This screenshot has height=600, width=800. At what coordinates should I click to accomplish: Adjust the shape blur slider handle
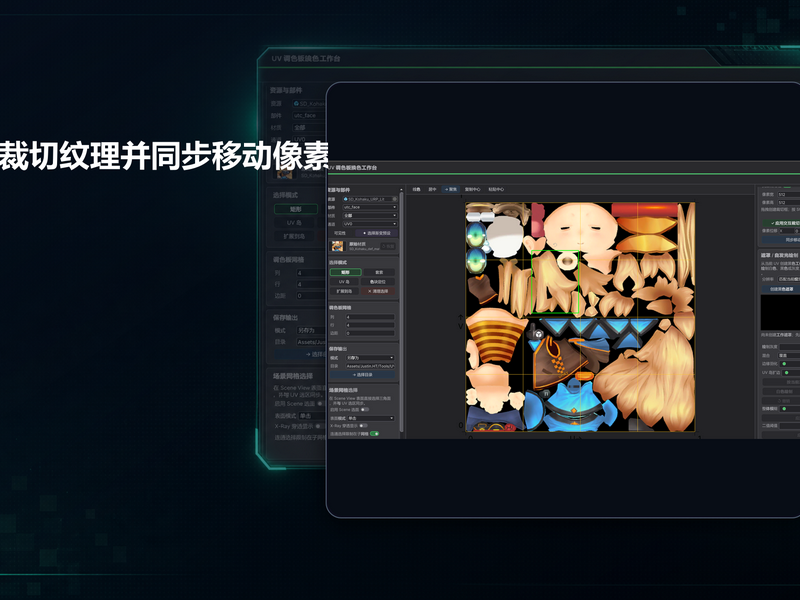point(784,409)
